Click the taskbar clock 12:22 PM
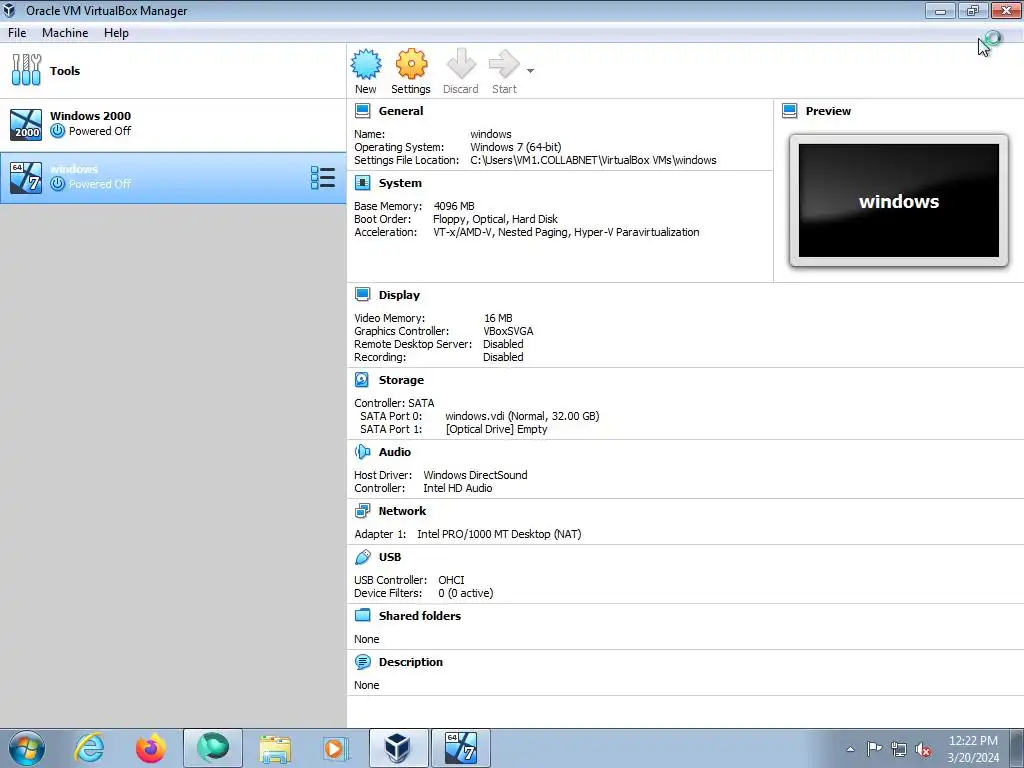 point(973,741)
